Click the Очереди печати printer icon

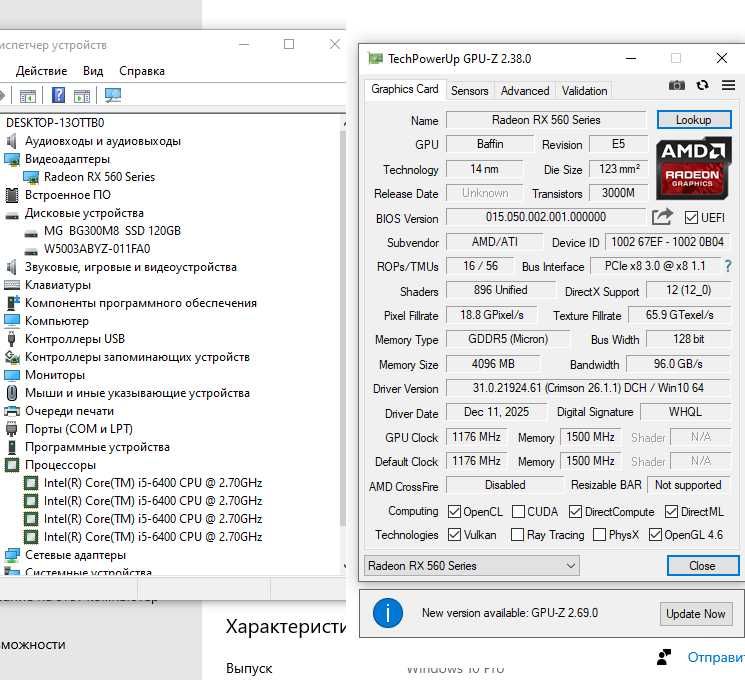[12, 411]
